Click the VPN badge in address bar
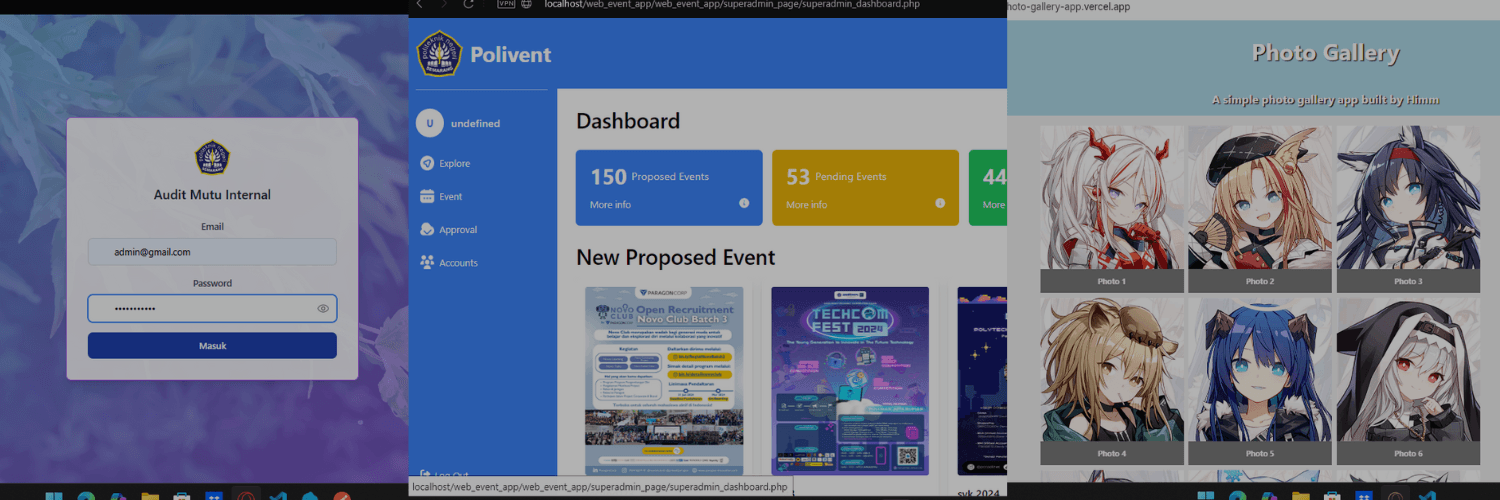 pyautogui.click(x=506, y=5)
